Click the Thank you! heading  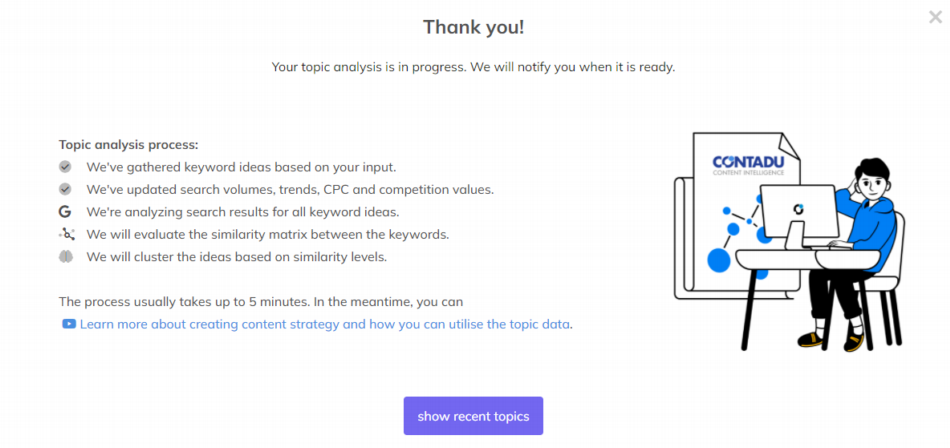coord(473,27)
